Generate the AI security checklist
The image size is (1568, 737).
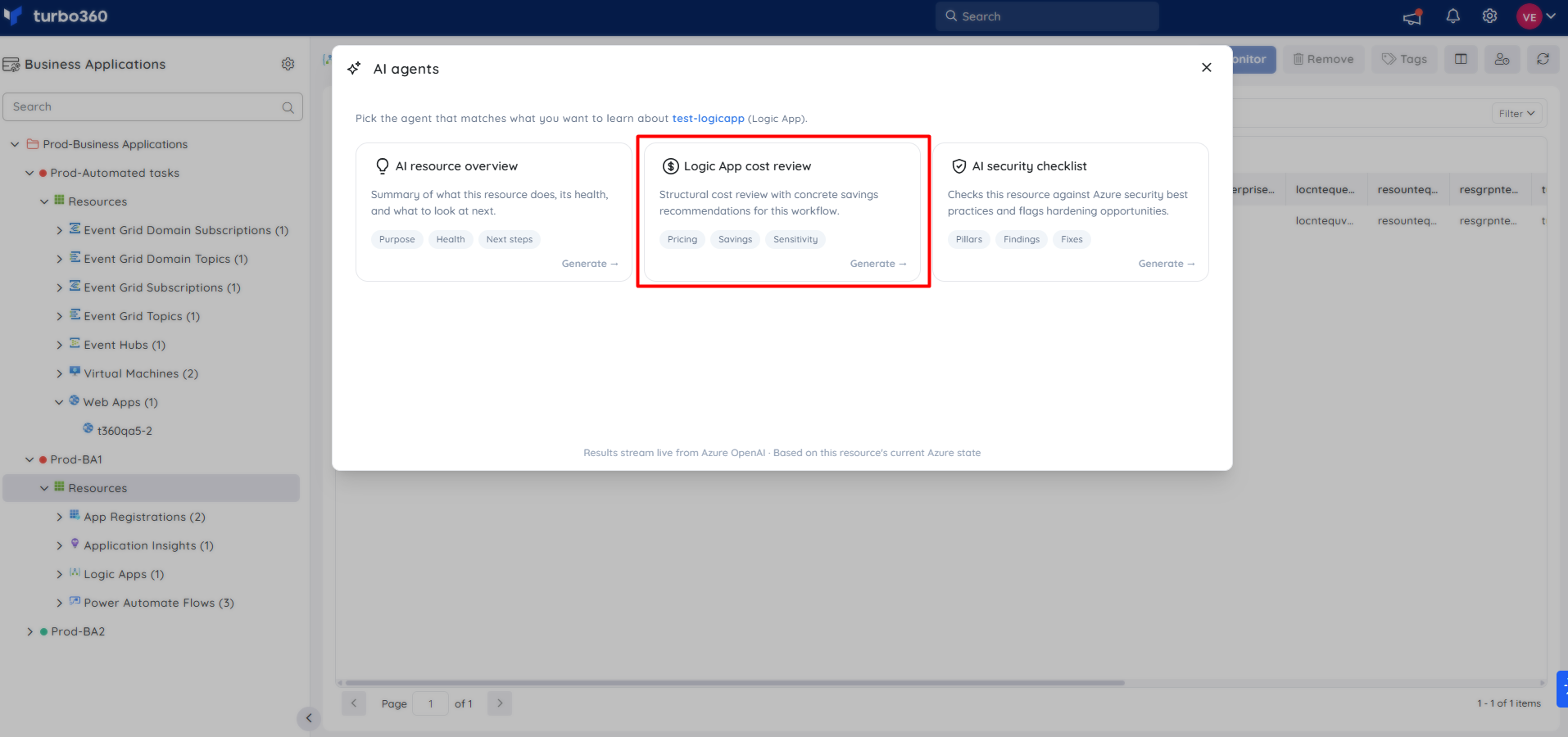point(1166,264)
